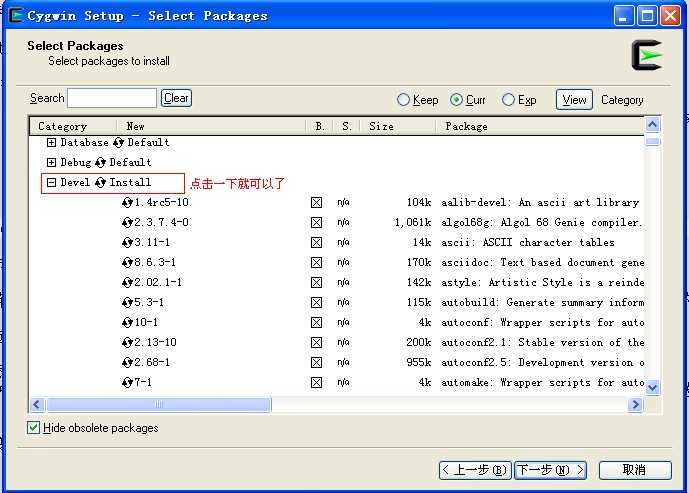Toggle binary checkbox for aalib-devel
The height and width of the screenshot is (493, 689).
tap(316, 203)
